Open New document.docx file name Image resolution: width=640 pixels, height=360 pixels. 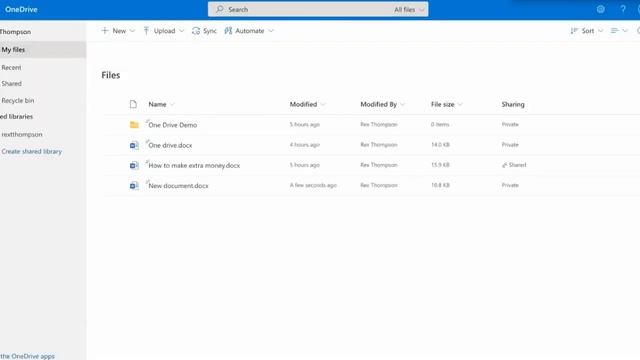(x=178, y=186)
